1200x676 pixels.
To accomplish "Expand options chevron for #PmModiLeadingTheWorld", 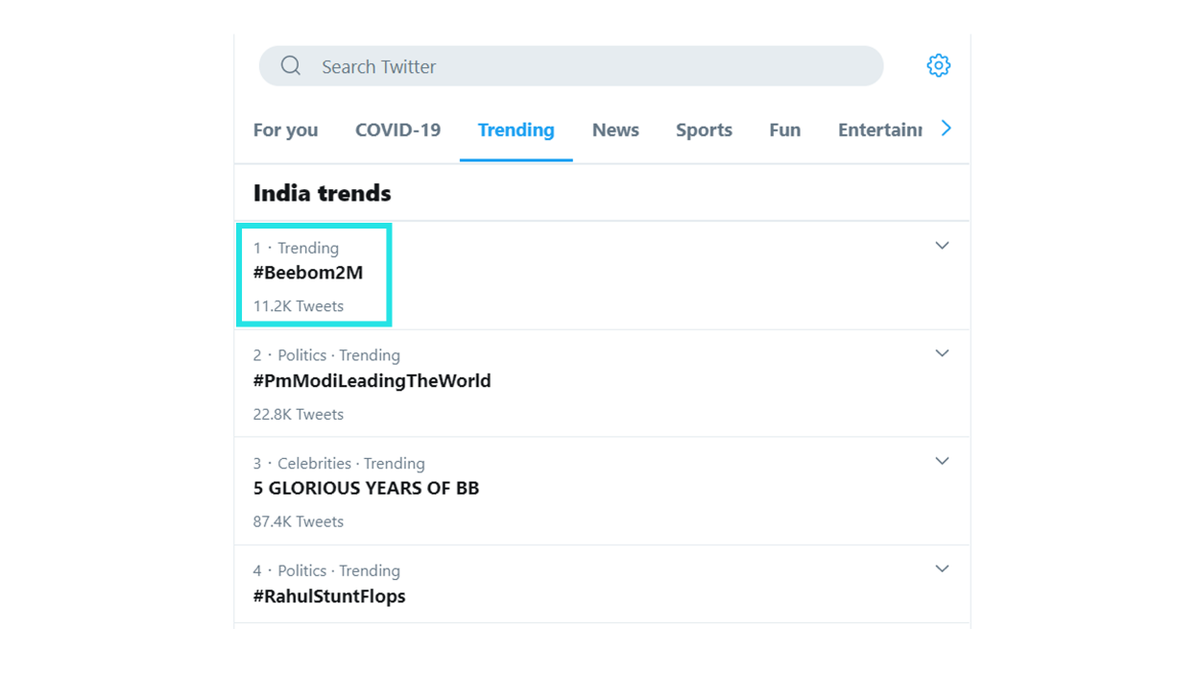I will click(x=942, y=353).
